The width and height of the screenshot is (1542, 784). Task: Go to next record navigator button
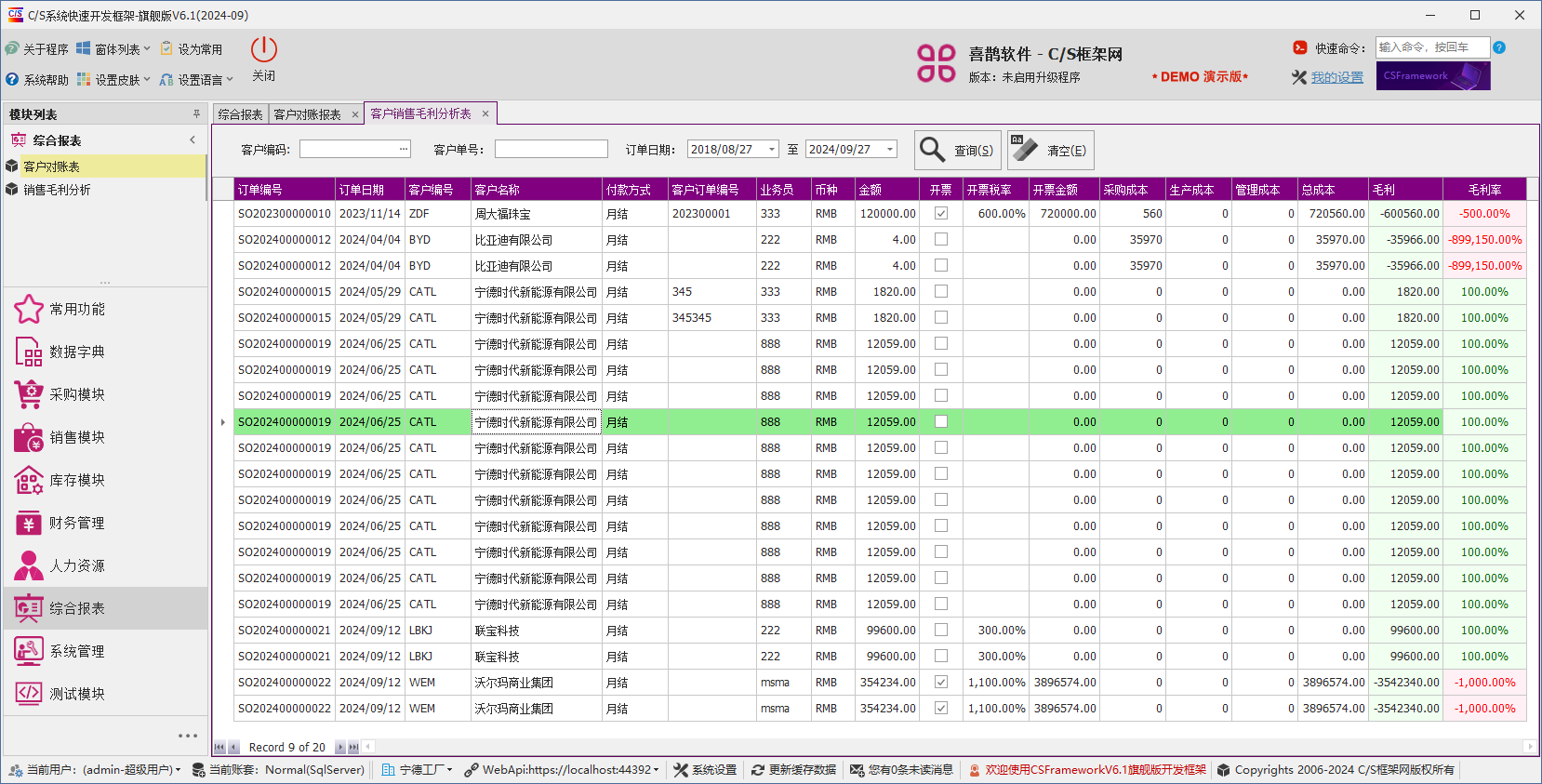pyautogui.click(x=340, y=747)
